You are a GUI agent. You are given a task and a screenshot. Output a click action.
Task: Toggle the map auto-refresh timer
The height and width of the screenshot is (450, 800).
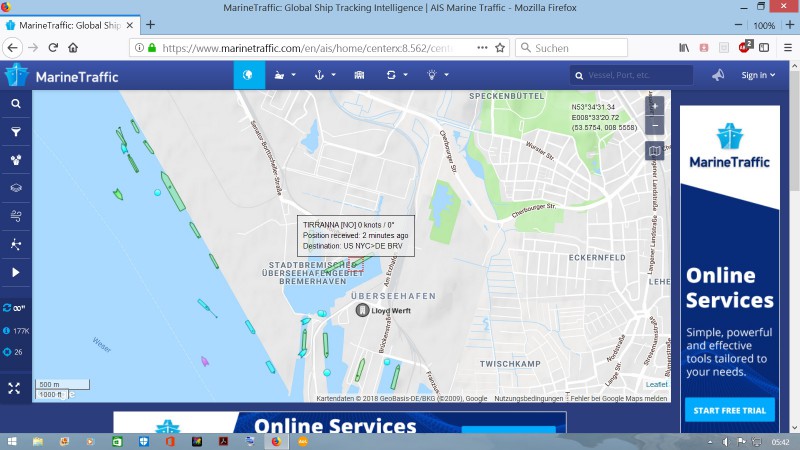tap(14, 308)
